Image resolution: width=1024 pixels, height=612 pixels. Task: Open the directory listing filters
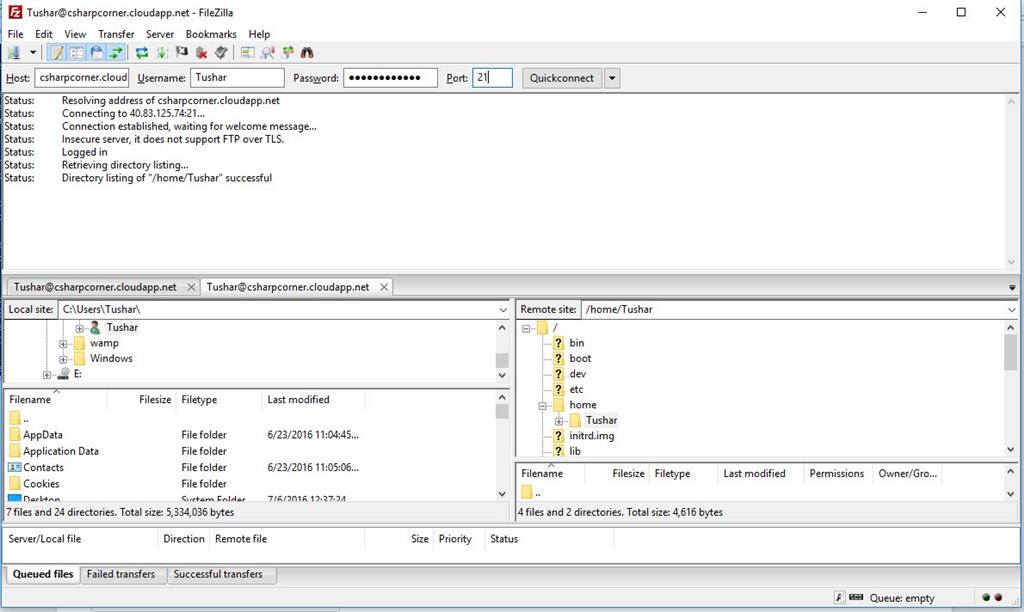pyautogui.click(x=247, y=52)
